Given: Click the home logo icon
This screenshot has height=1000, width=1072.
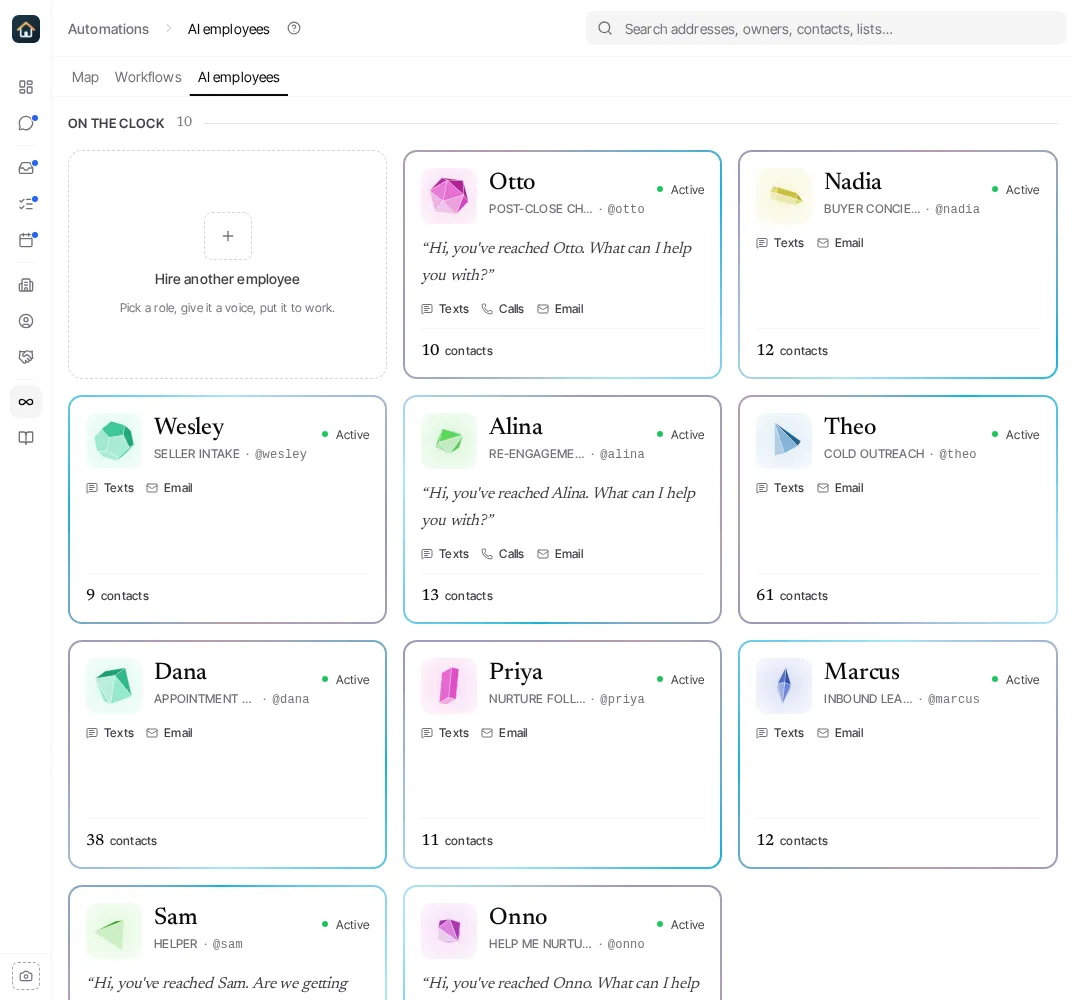Looking at the screenshot, I should 26,29.
